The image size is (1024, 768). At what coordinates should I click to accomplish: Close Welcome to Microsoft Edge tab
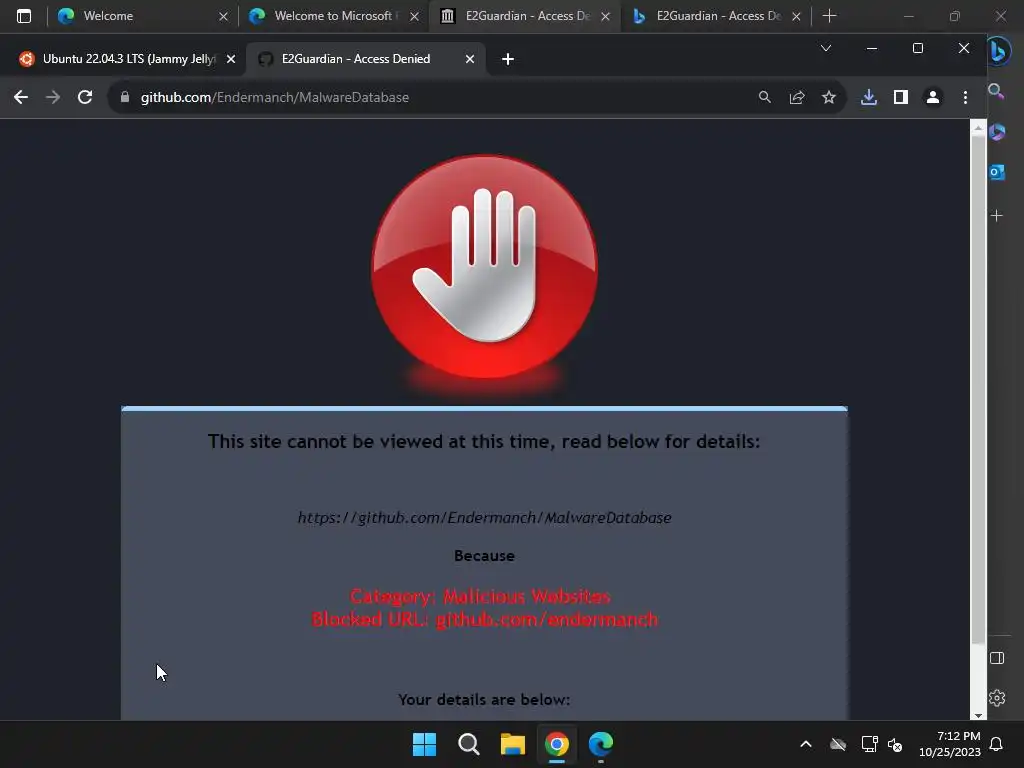414,16
